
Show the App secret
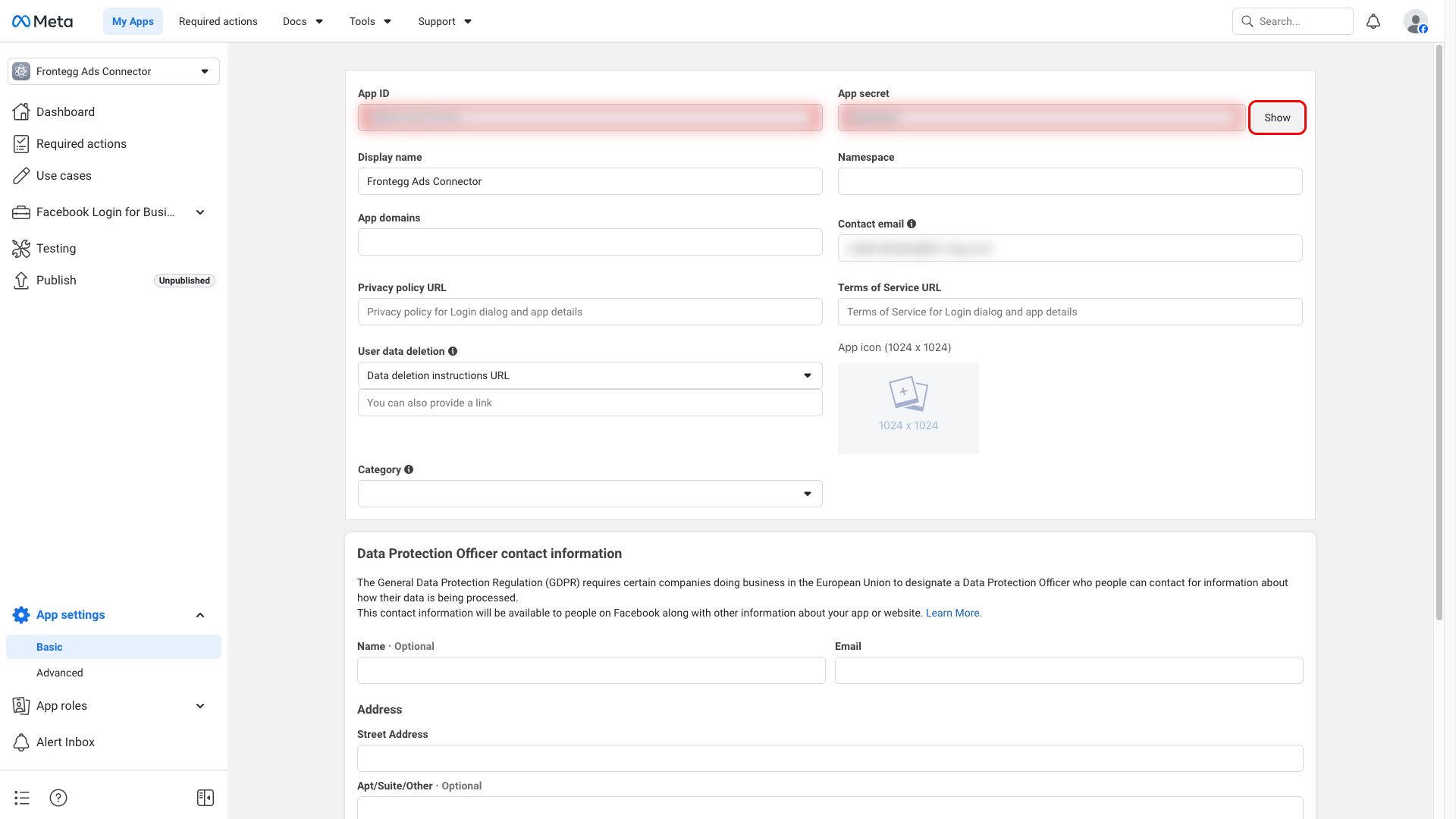pyautogui.click(x=1277, y=118)
